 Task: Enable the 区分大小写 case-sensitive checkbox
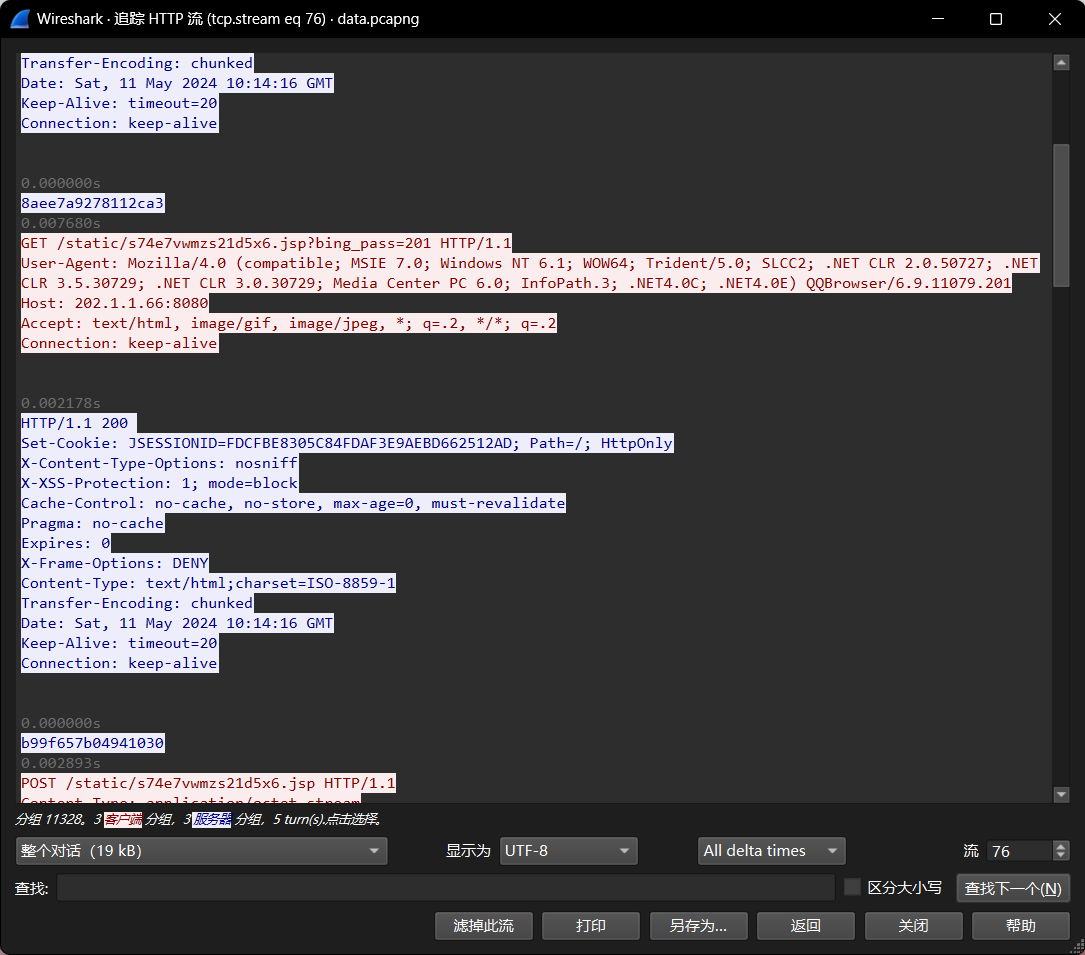(852, 887)
